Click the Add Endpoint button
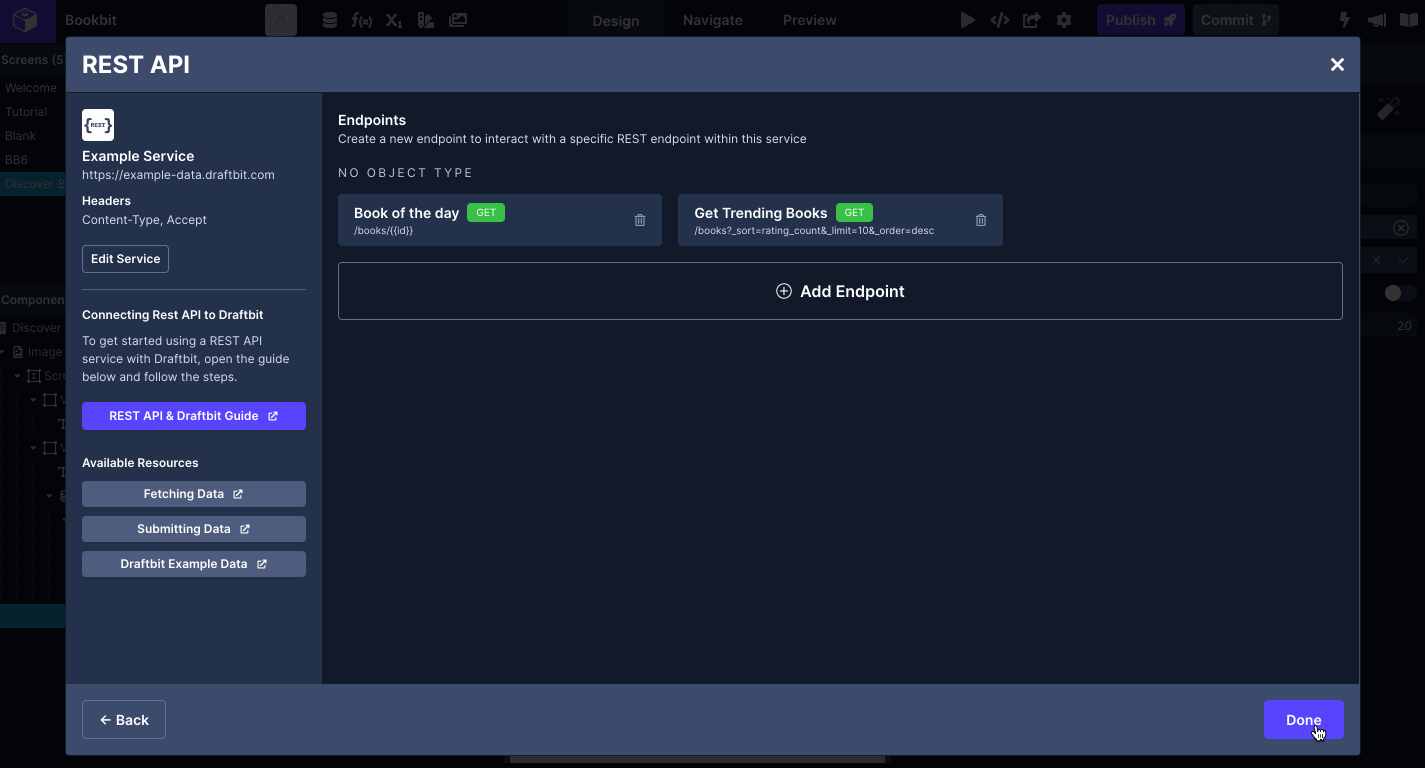 [x=840, y=291]
